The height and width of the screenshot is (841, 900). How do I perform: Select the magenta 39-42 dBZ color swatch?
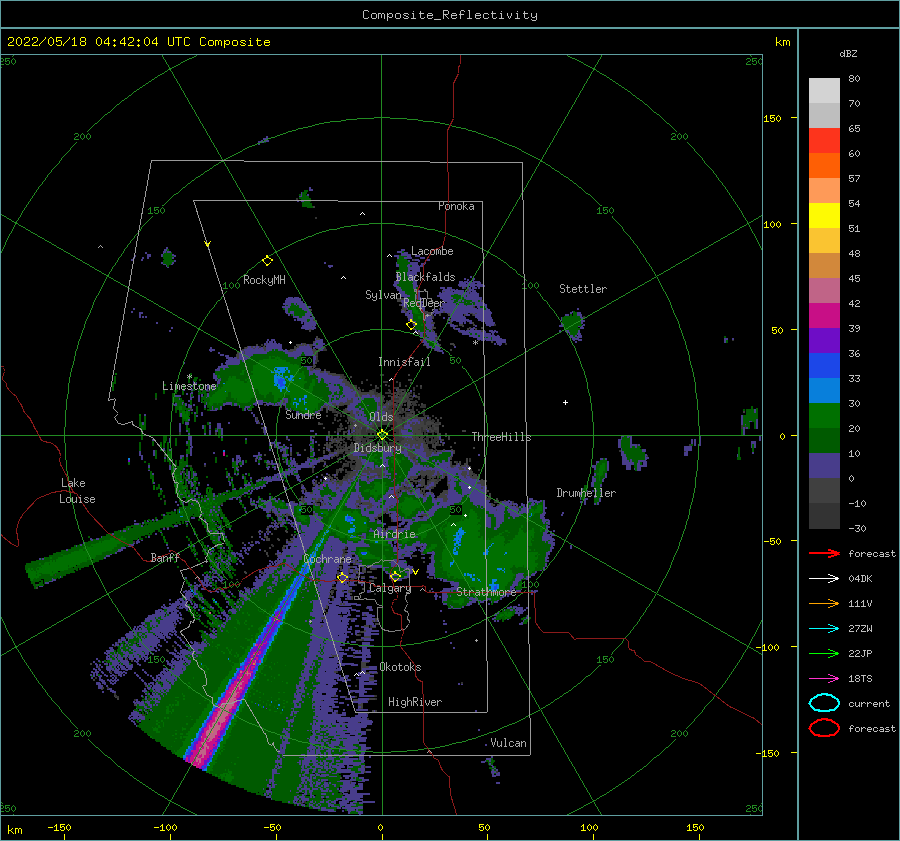point(824,316)
